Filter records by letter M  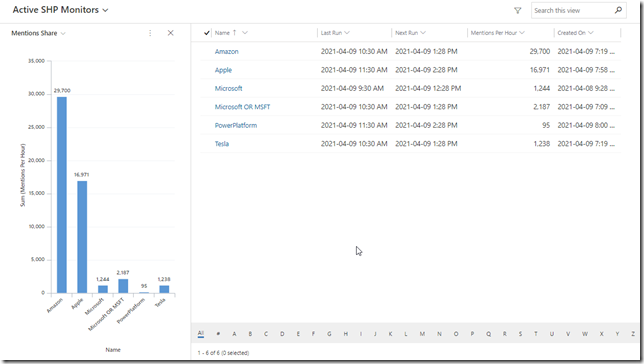coord(422,334)
